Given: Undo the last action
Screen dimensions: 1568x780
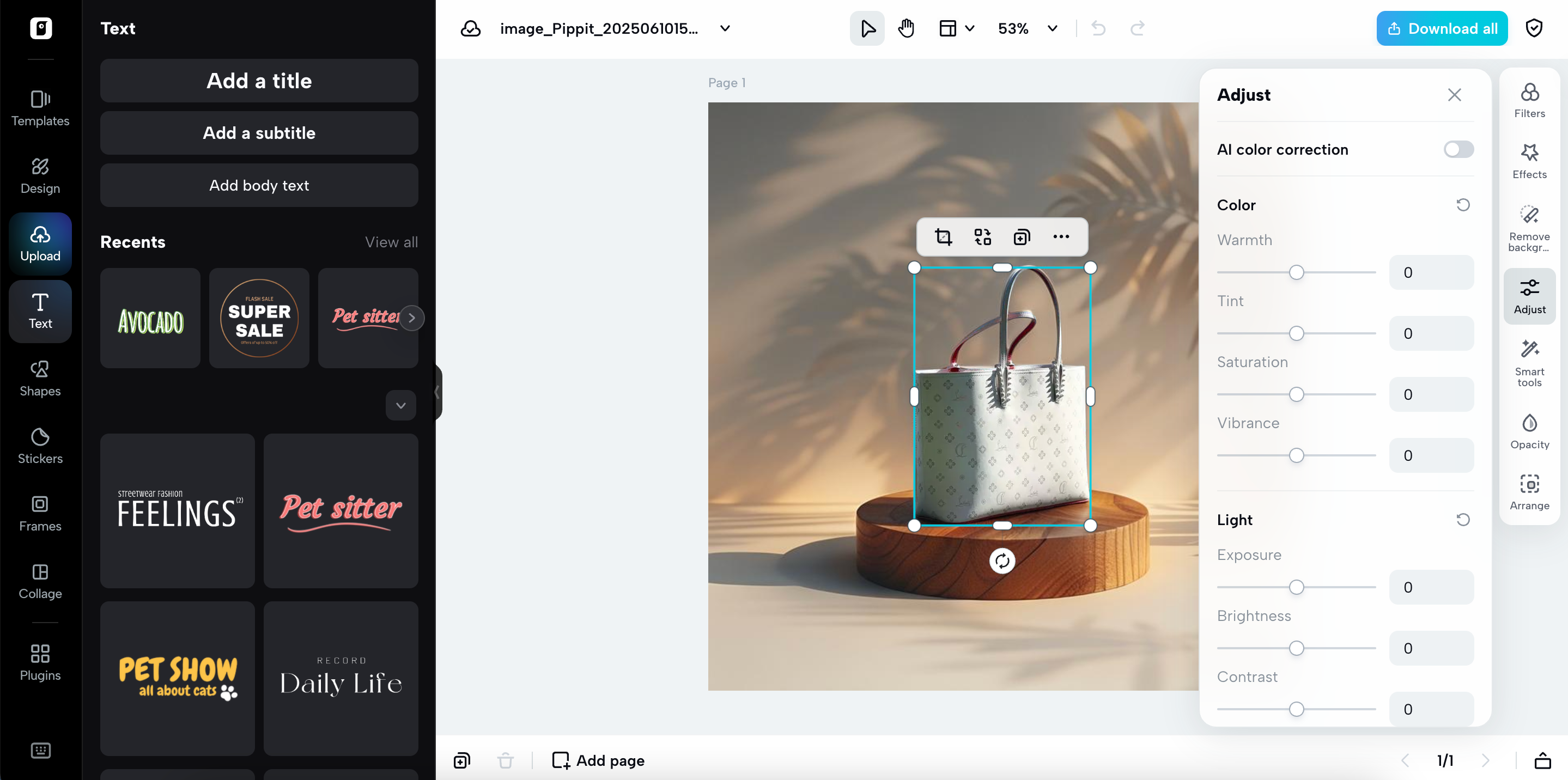Looking at the screenshot, I should pyautogui.click(x=1099, y=28).
